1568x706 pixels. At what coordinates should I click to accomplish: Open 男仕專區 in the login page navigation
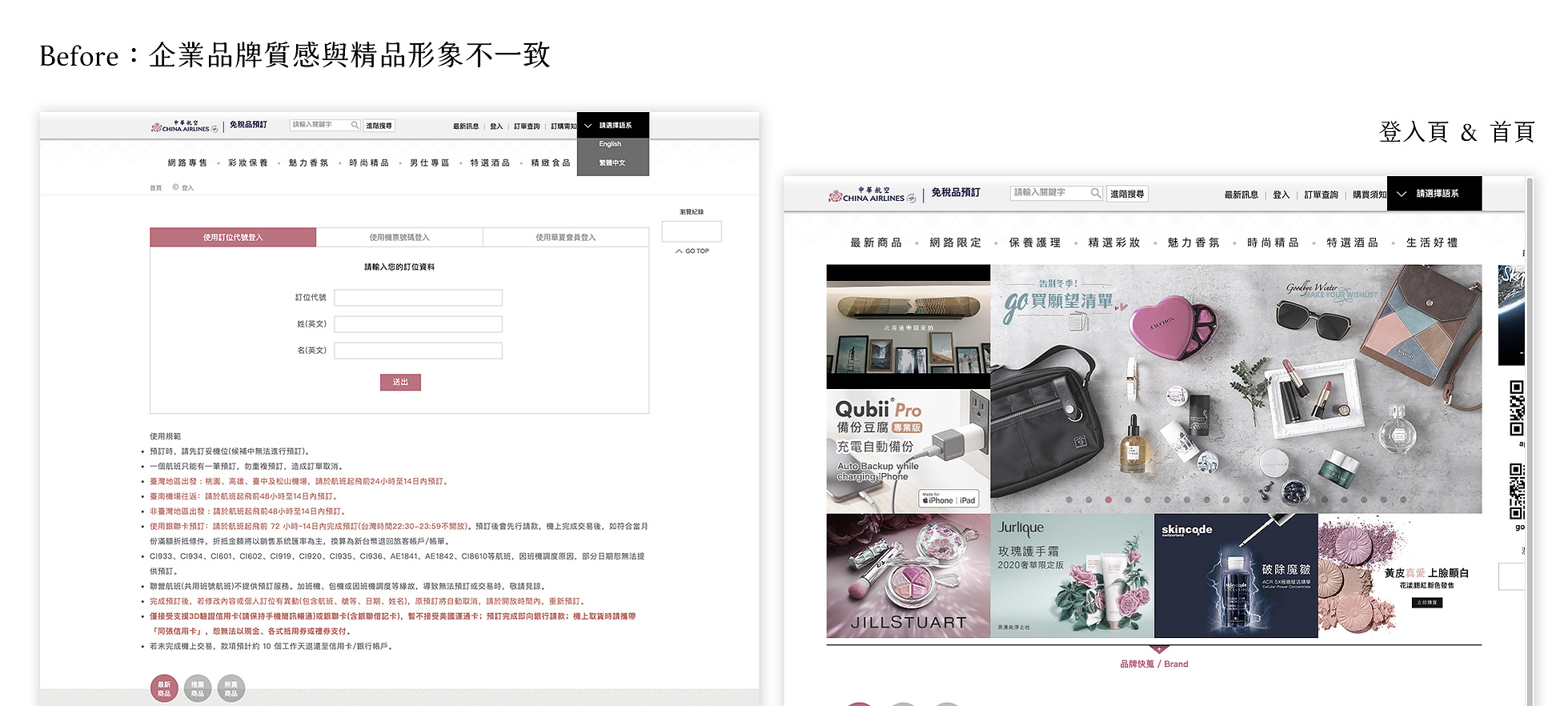click(x=430, y=162)
